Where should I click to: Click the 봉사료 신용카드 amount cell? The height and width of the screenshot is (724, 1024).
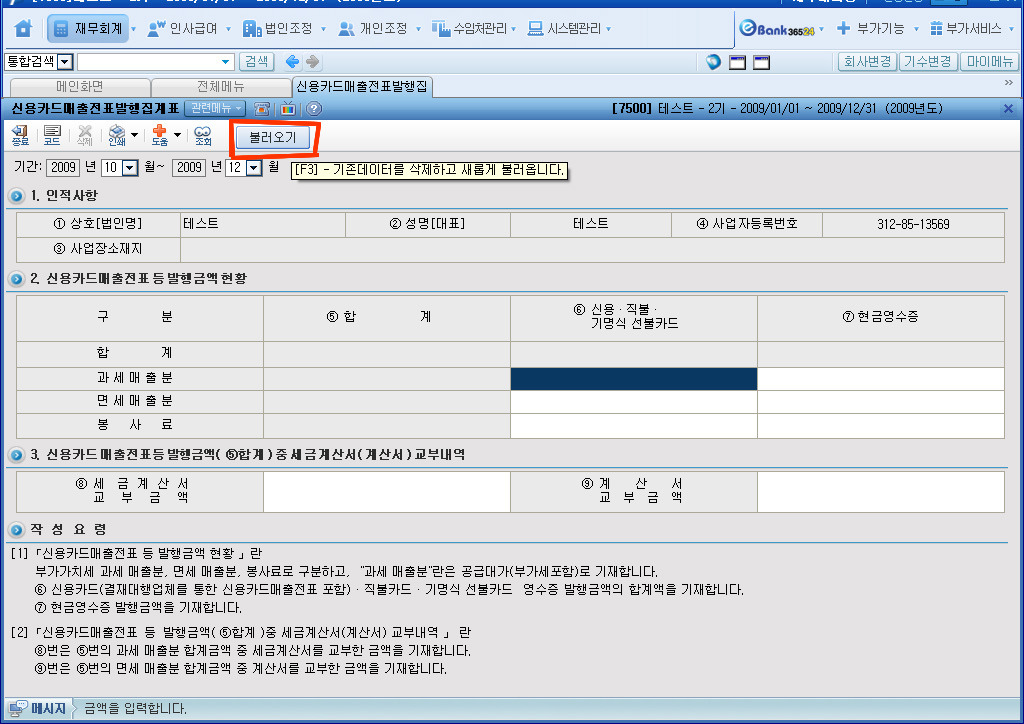(x=633, y=426)
